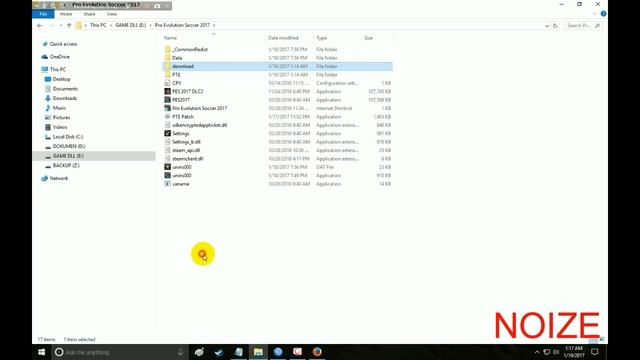Open Explorer help question icon
Image resolution: width=640 pixels, height=360 pixels.
click(603, 14)
